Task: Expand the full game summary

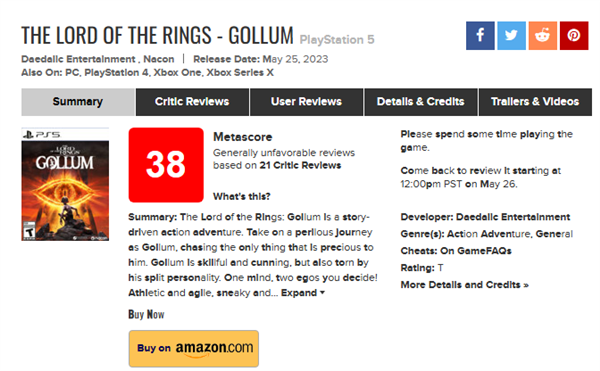Action: (x=303, y=293)
